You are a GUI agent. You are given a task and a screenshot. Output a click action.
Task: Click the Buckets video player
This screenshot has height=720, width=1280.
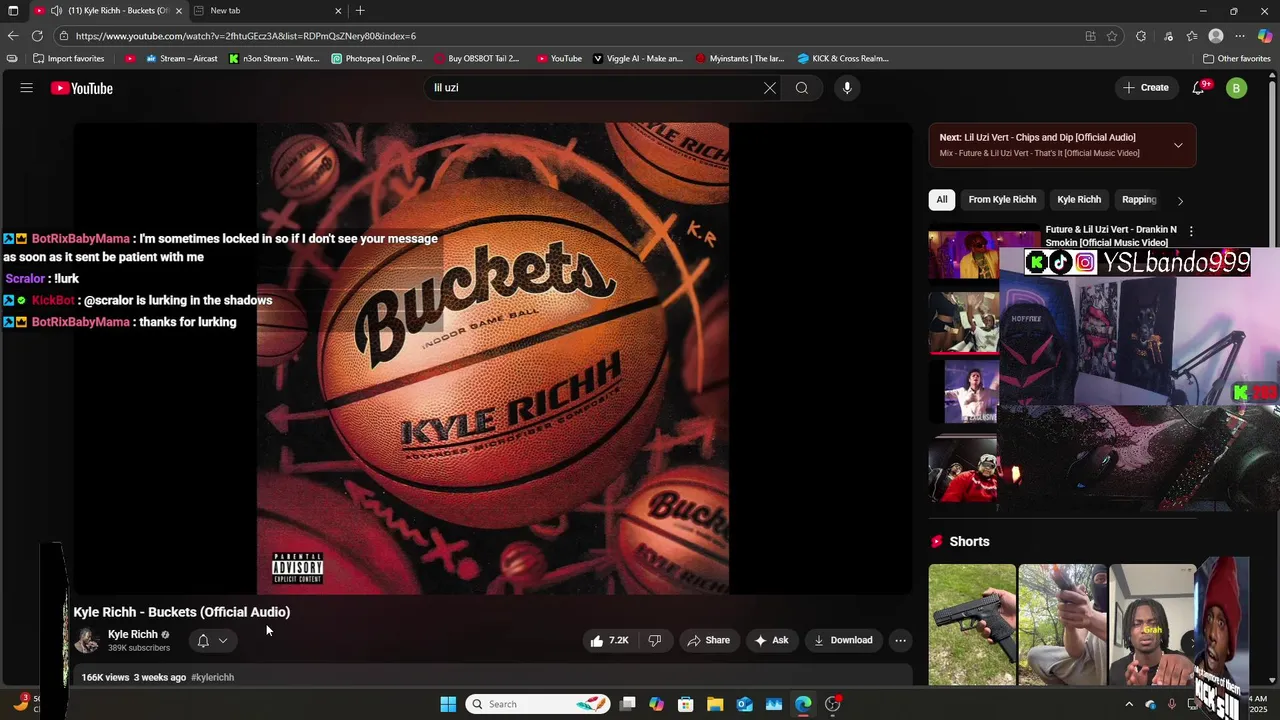492,359
